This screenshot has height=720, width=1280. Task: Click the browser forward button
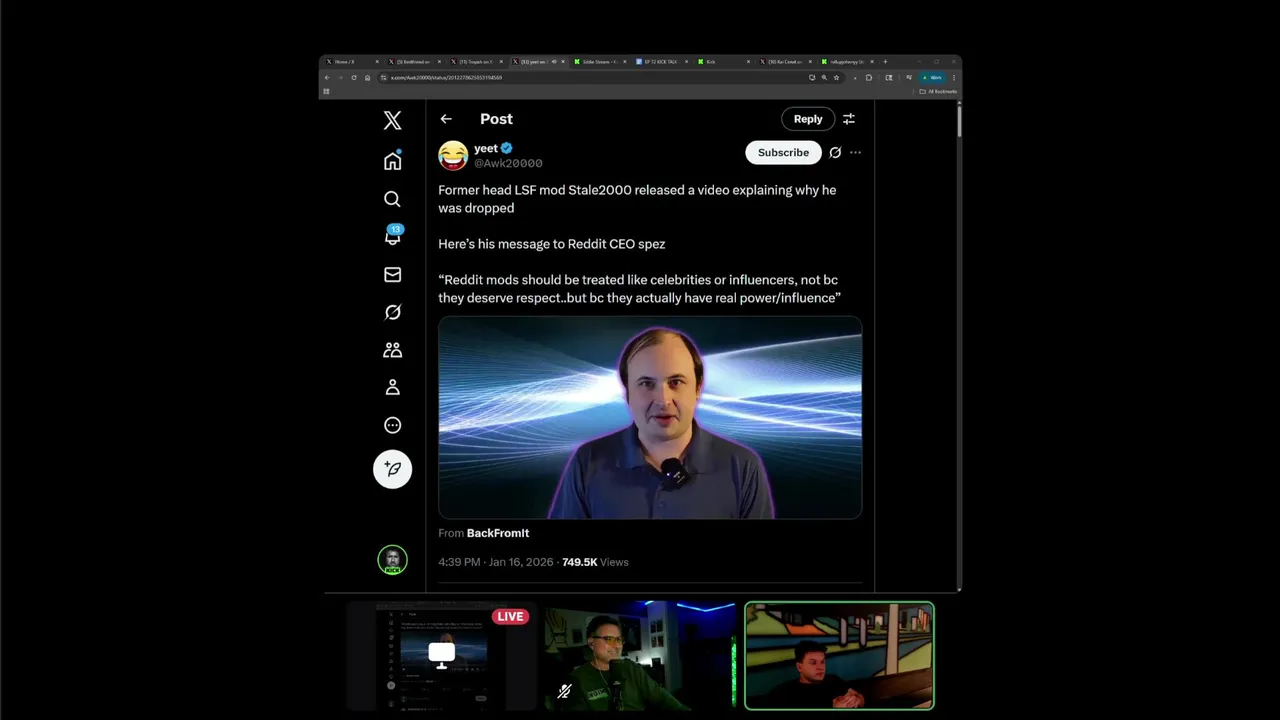340,77
